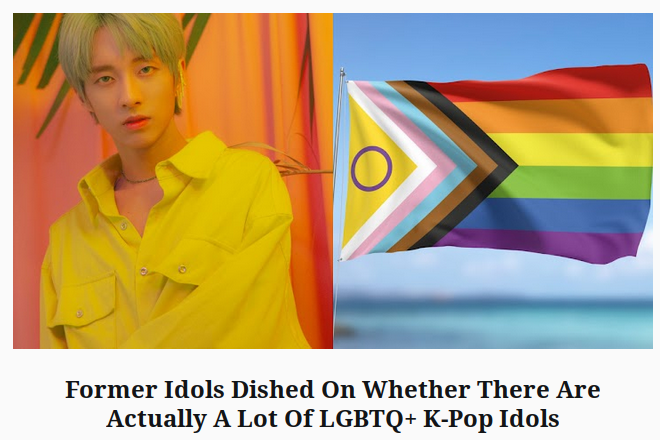The height and width of the screenshot is (440, 660).
Task: Click the purple intersex circle on flag
Action: tap(372, 168)
